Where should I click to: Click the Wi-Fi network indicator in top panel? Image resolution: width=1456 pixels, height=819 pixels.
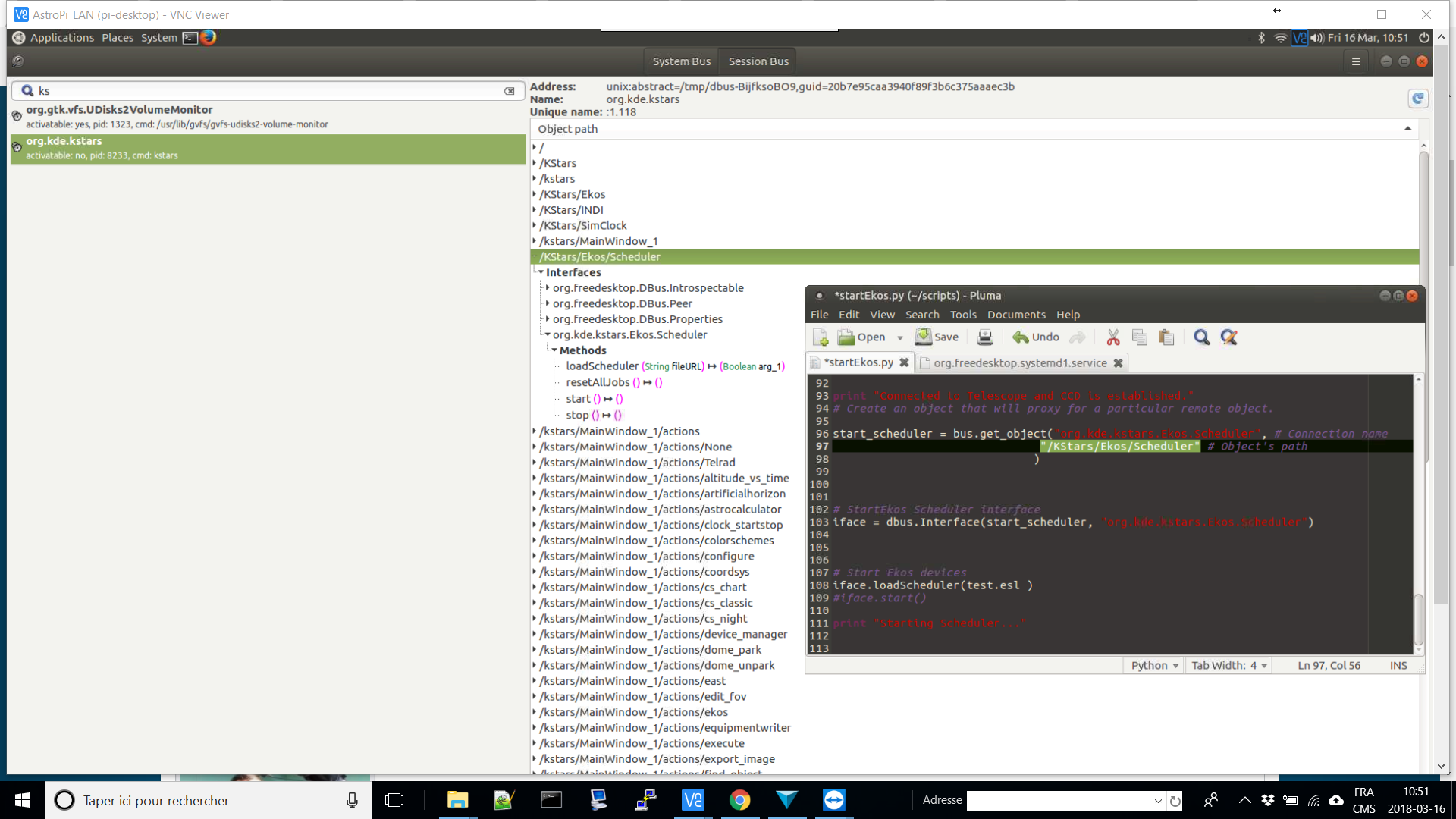point(1281,38)
